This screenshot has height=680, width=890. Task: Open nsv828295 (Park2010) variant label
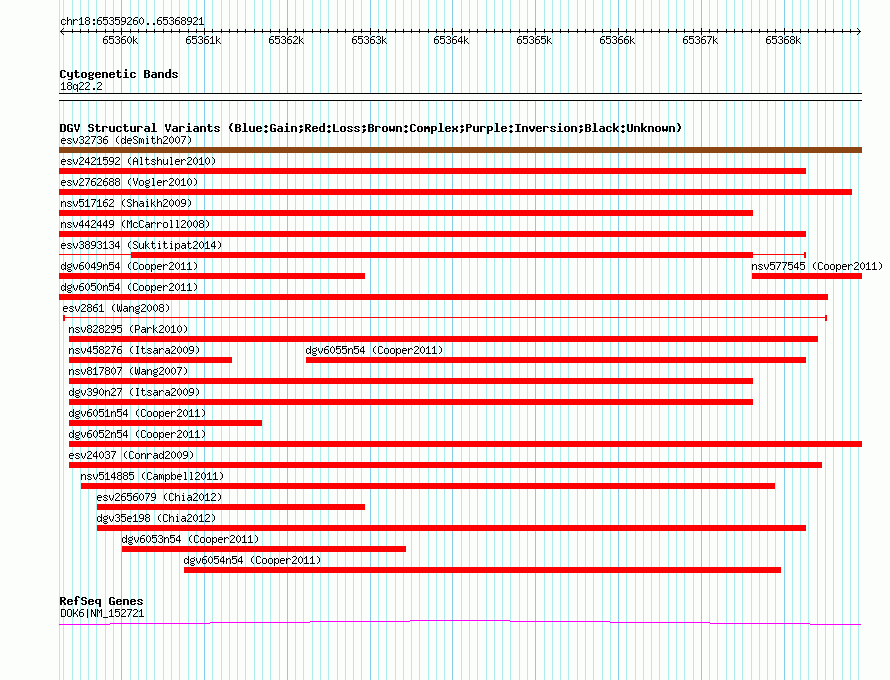click(128, 329)
